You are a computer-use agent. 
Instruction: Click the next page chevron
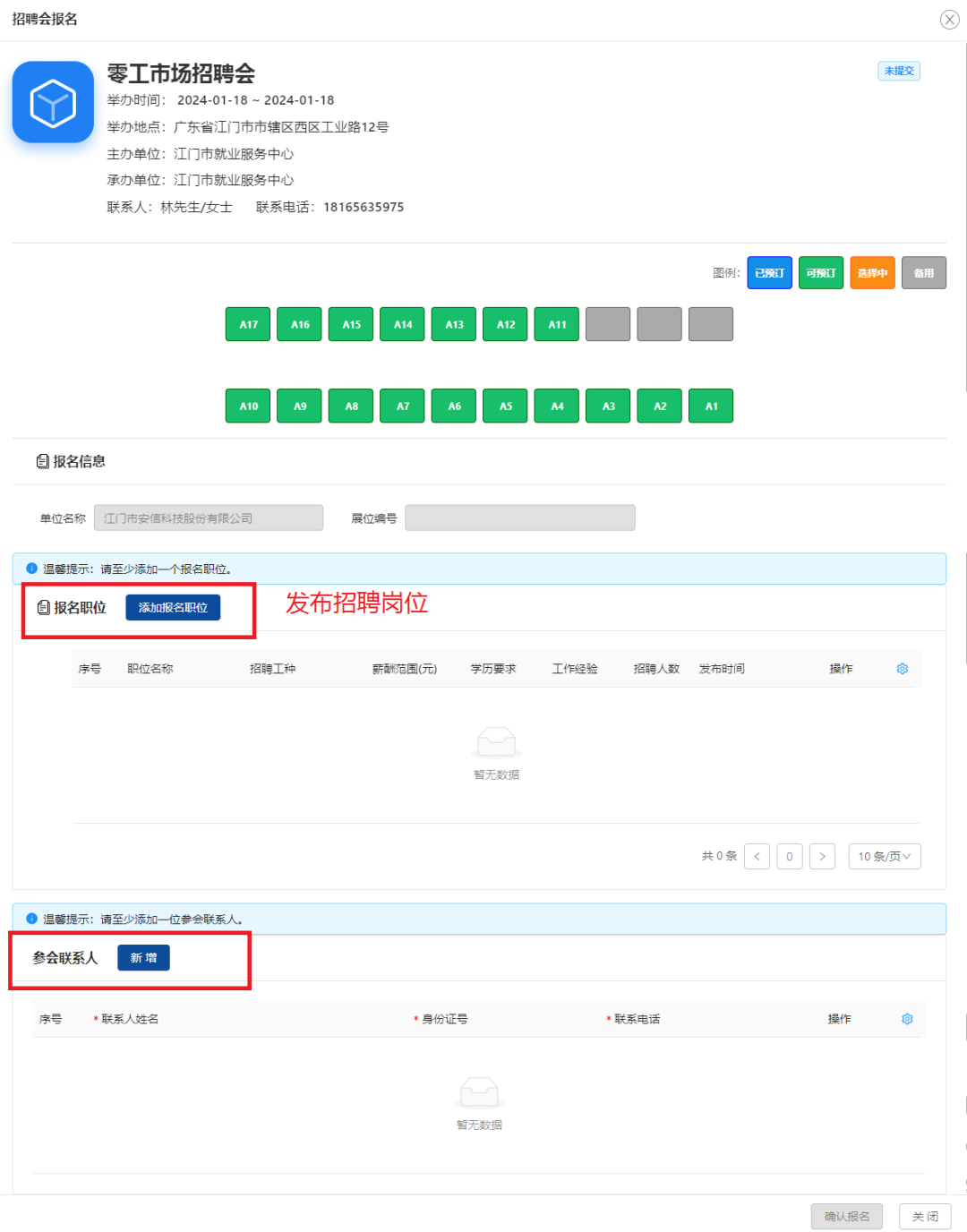pyautogui.click(x=822, y=856)
